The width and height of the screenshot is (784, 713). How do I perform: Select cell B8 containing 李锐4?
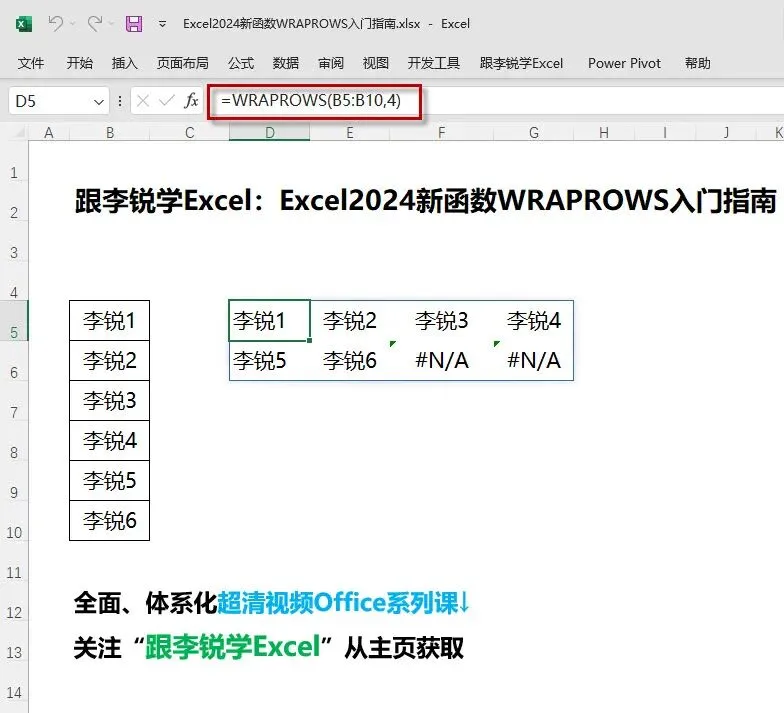point(110,440)
